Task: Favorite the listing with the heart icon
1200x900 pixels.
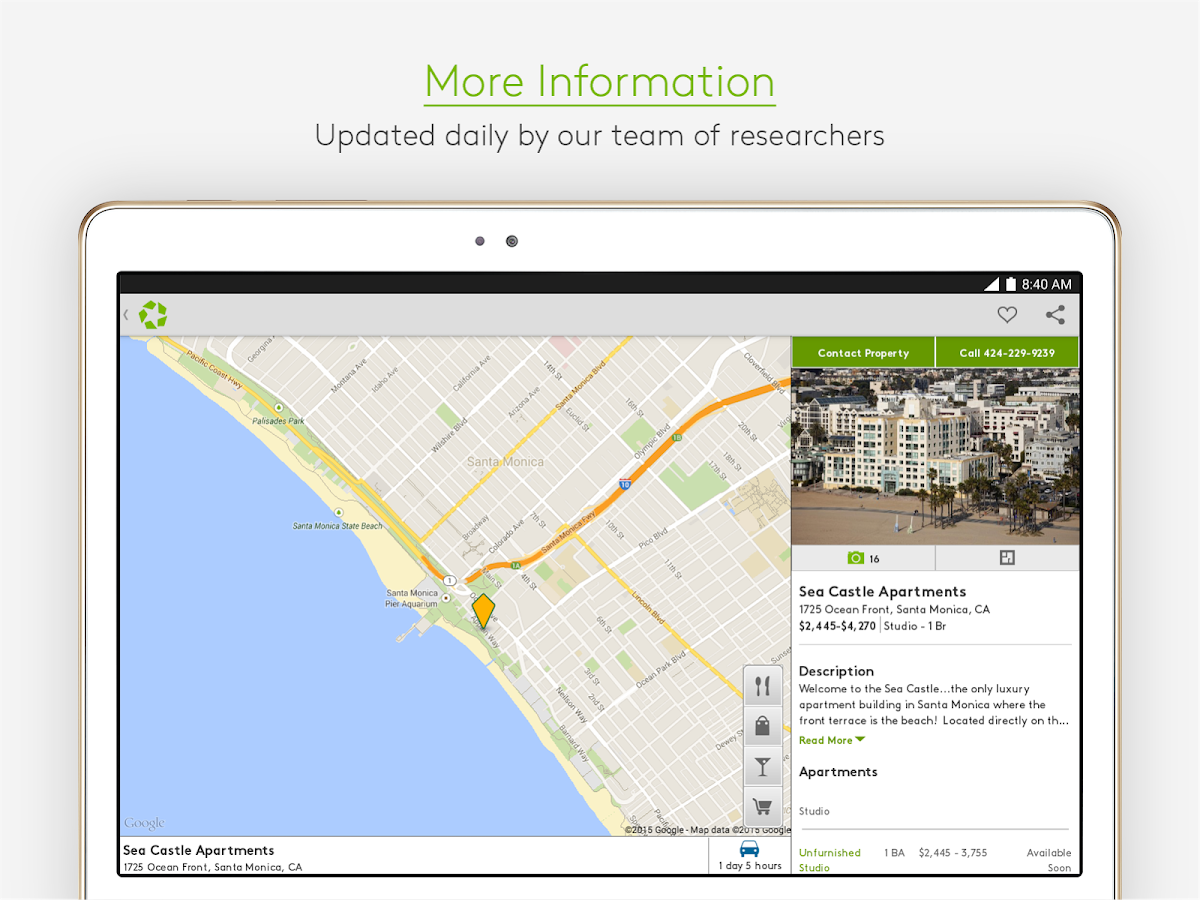Action: click(x=1007, y=314)
